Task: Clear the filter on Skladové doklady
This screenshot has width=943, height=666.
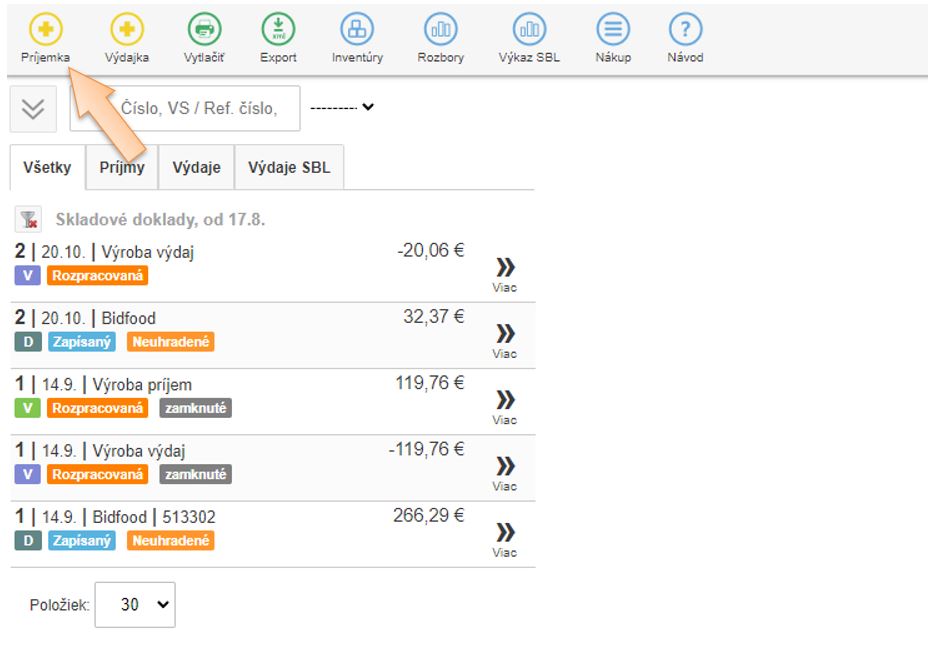Action: click(28, 220)
